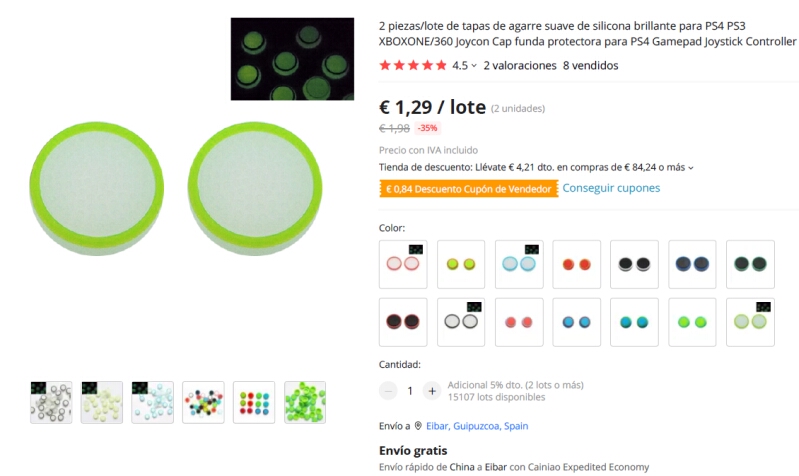Choose the teal caps color option

pos(634,322)
